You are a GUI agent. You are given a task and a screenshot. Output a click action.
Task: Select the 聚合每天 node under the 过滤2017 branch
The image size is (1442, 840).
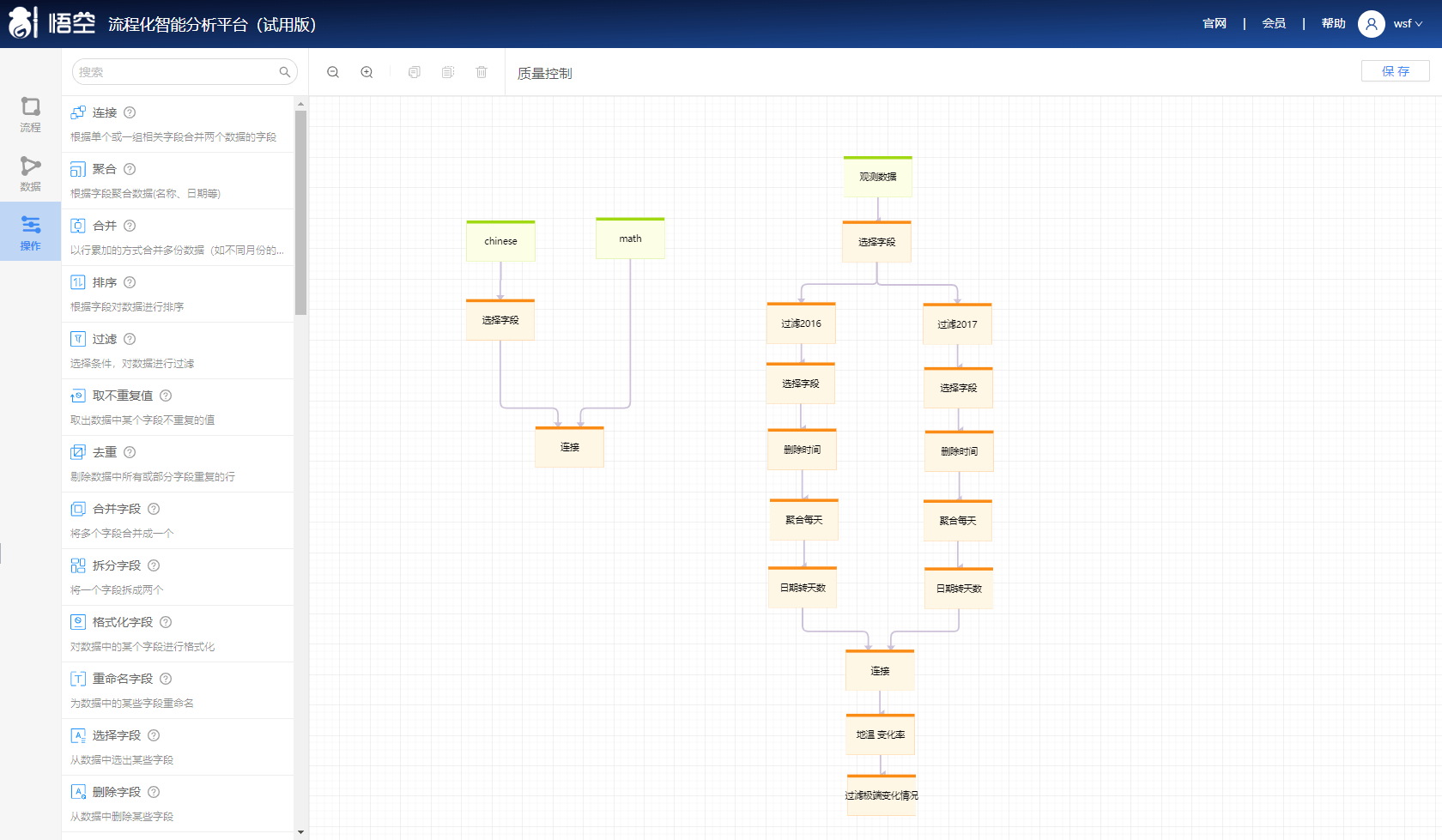click(958, 521)
